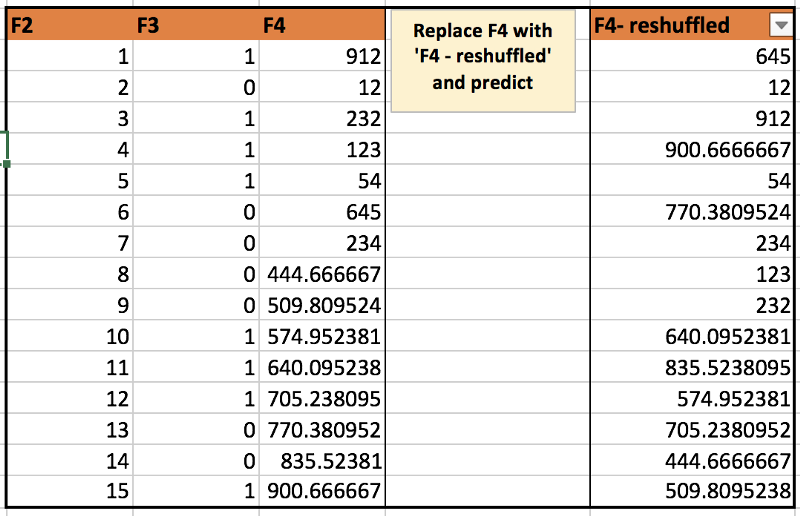Select F2 cell with value 15

[x=70, y=490]
